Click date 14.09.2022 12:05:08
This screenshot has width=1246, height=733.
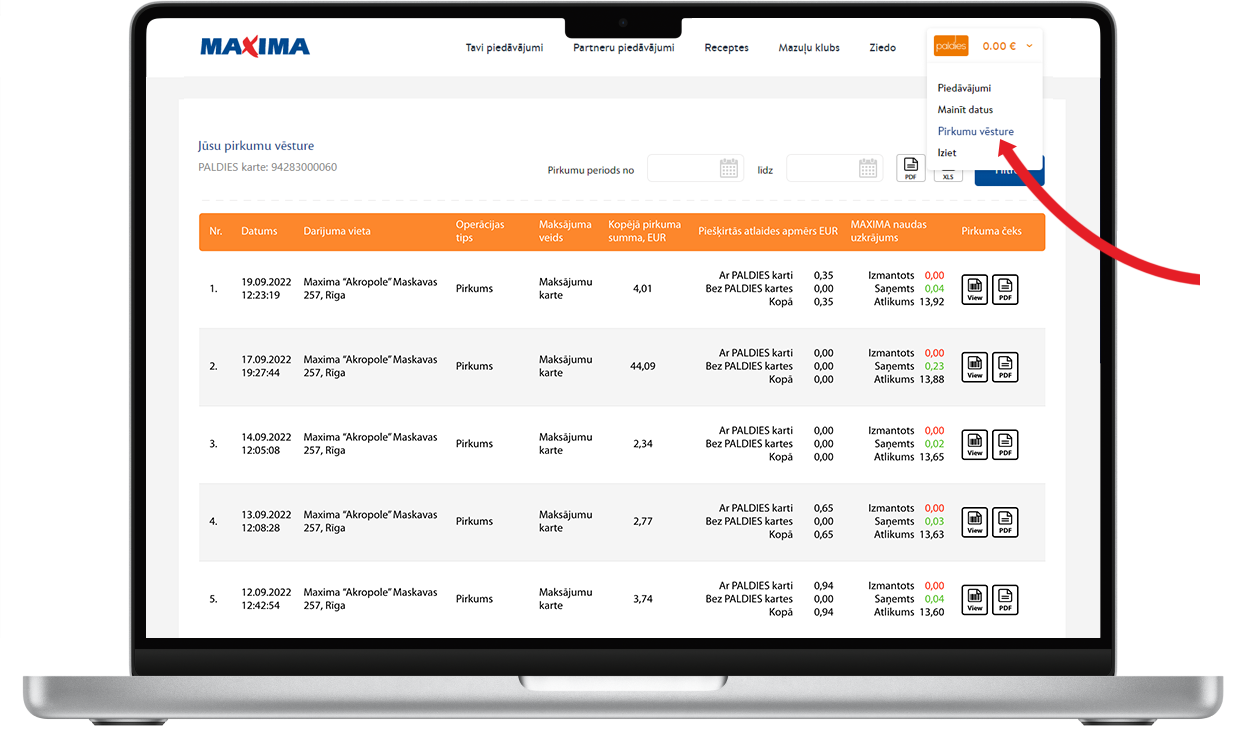click(266, 444)
